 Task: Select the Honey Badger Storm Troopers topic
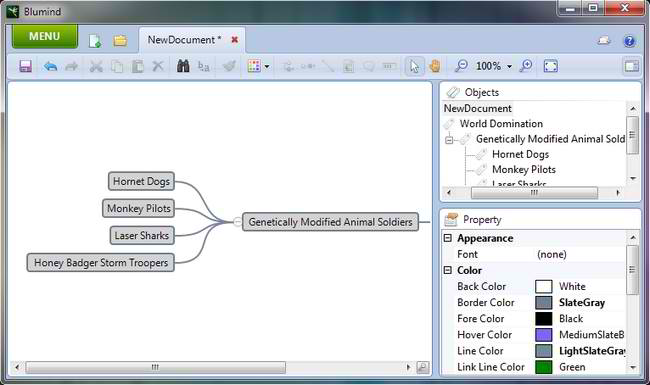click(101, 262)
